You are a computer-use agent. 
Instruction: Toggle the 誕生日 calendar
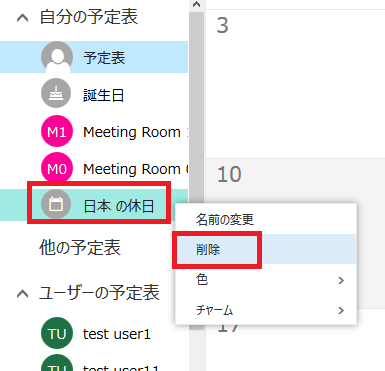(x=94, y=94)
